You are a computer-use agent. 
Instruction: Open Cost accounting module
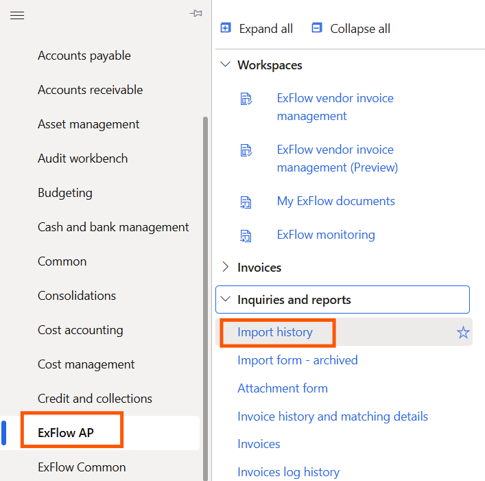coord(80,330)
